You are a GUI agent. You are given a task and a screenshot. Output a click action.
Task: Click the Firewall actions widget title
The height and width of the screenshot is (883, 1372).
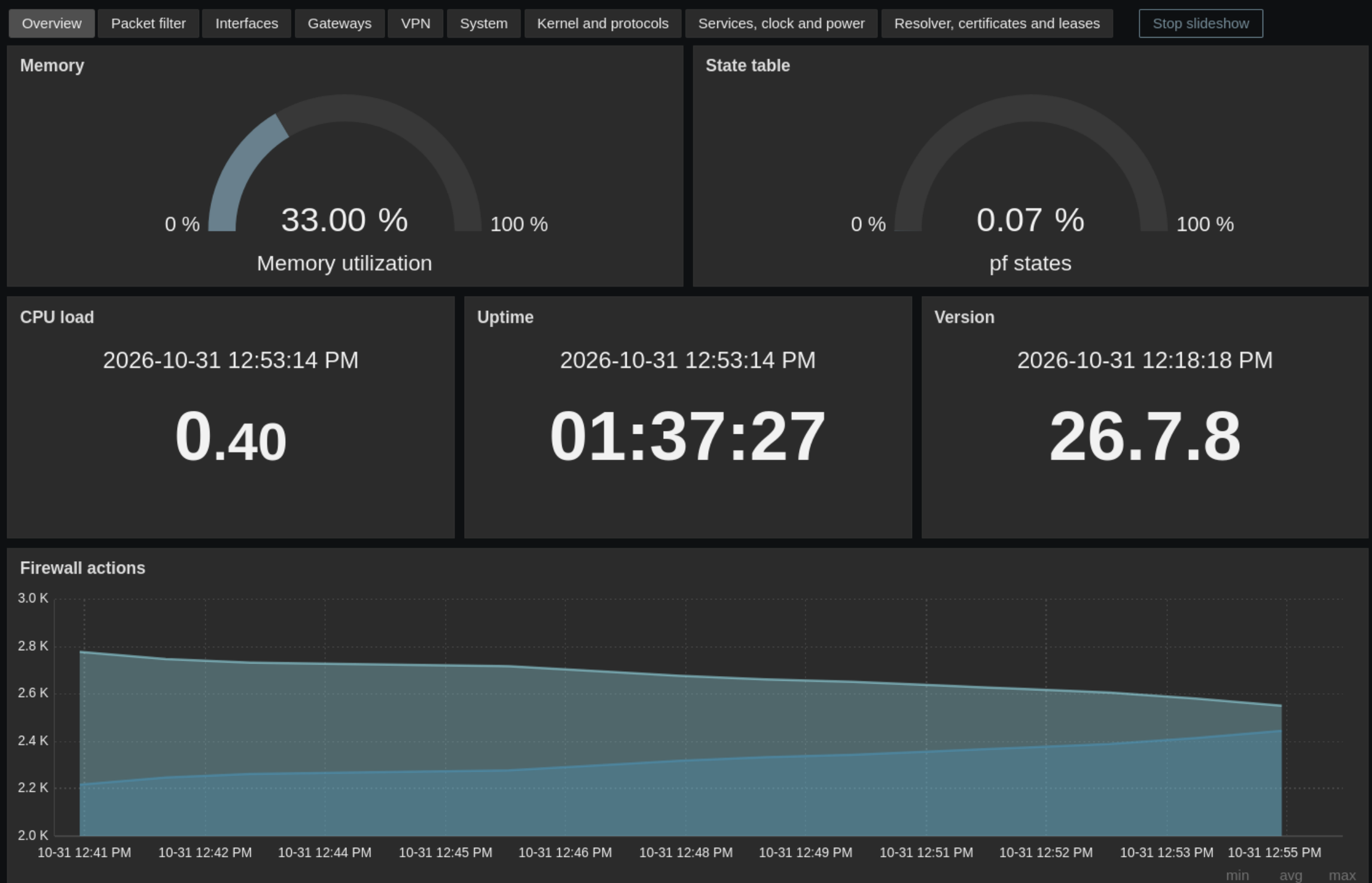pos(83,568)
